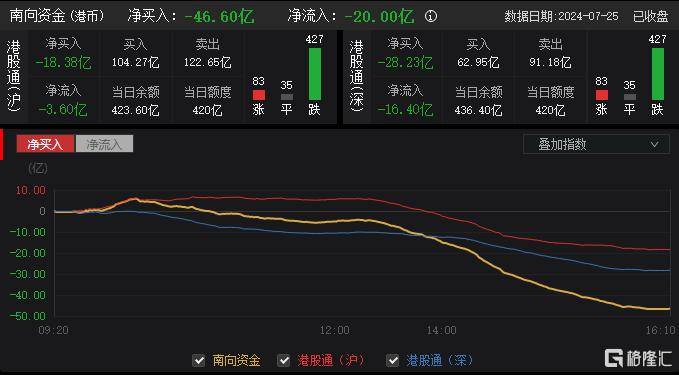The height and width of the screenshot is (375, 679).
Task: Click the chevron arrow in 叠加指数 box
Action: tap(654, 144)
